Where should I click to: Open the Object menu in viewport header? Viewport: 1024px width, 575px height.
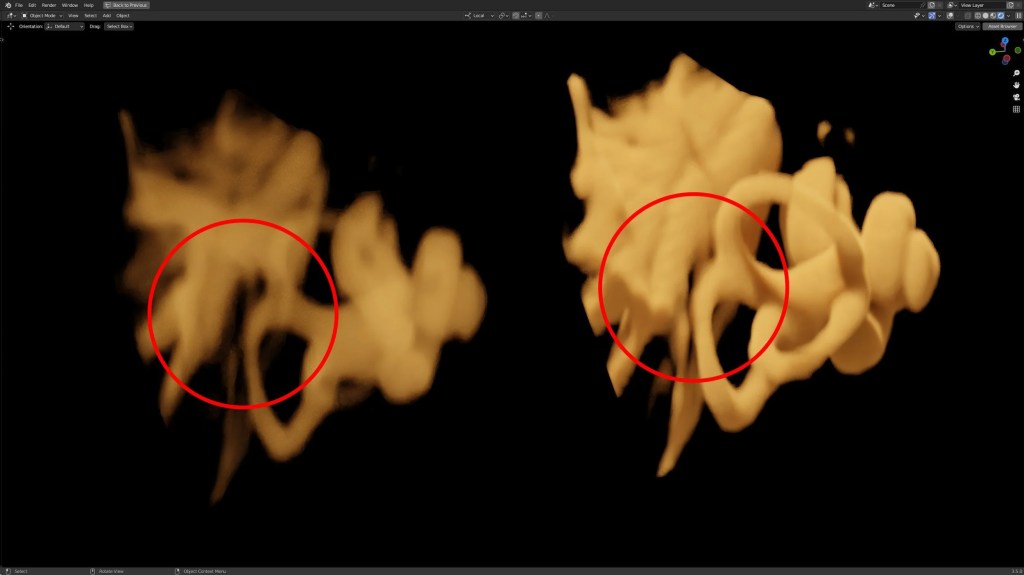pyautogui.click(x=123, y=16)
